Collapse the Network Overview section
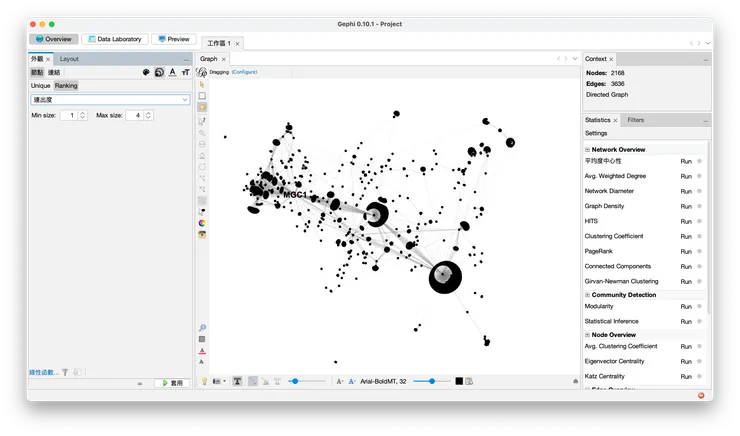 point(588,150)
